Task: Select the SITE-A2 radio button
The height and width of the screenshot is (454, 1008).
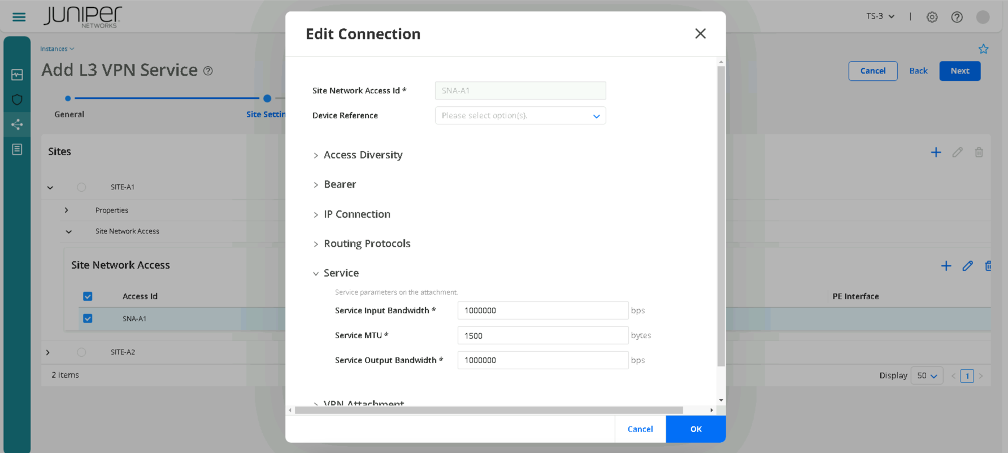Action: 81,352
